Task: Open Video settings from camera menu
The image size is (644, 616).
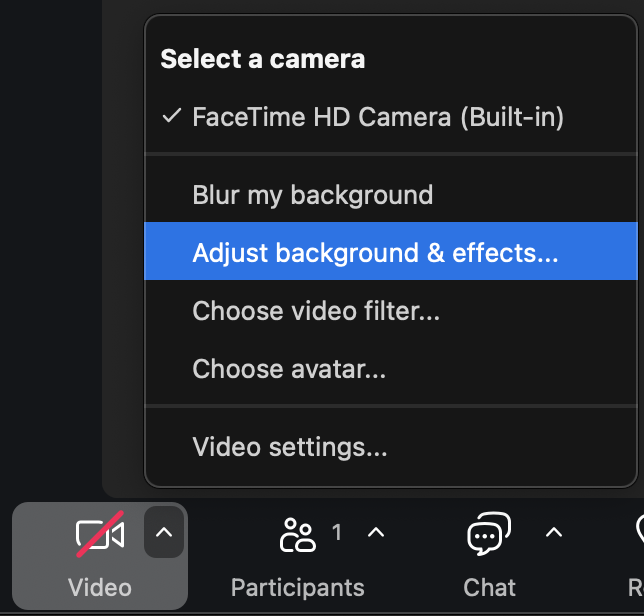Action: click(290, 447)
